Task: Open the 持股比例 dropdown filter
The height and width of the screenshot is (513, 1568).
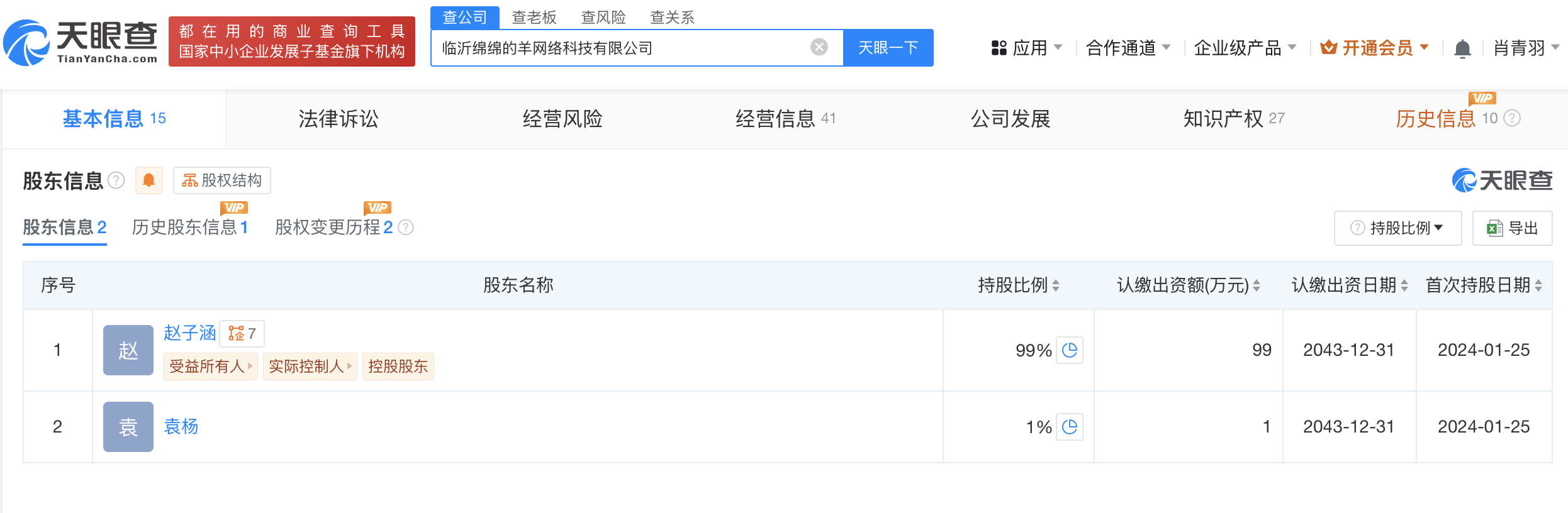Action: click(1397, 228)
